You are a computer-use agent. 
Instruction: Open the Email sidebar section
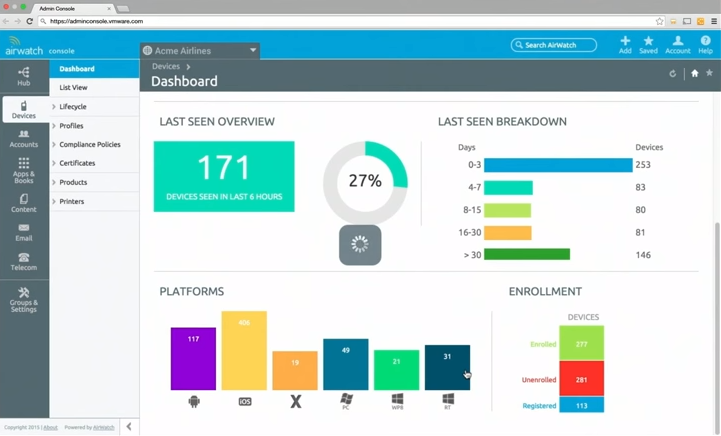pyautogui.click(x=23, y=233)
